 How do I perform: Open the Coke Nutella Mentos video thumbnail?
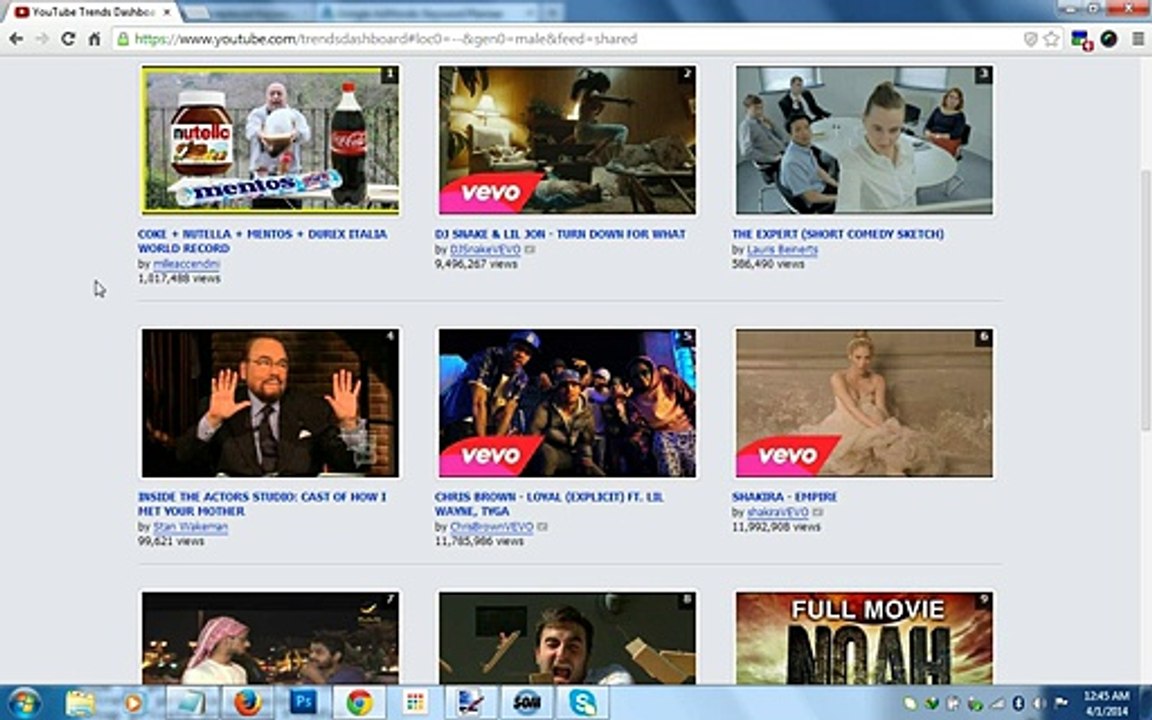coord(270,140)
